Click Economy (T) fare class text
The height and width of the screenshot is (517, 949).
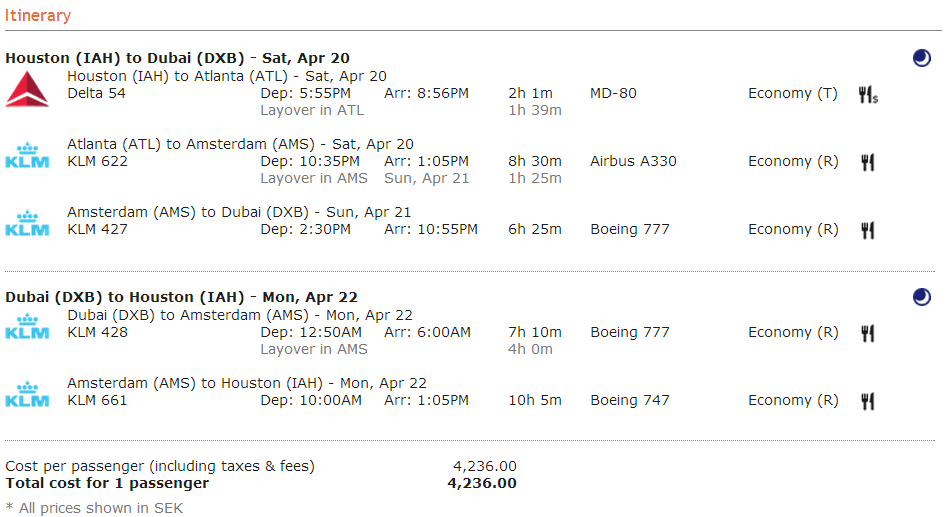[793, 93]
